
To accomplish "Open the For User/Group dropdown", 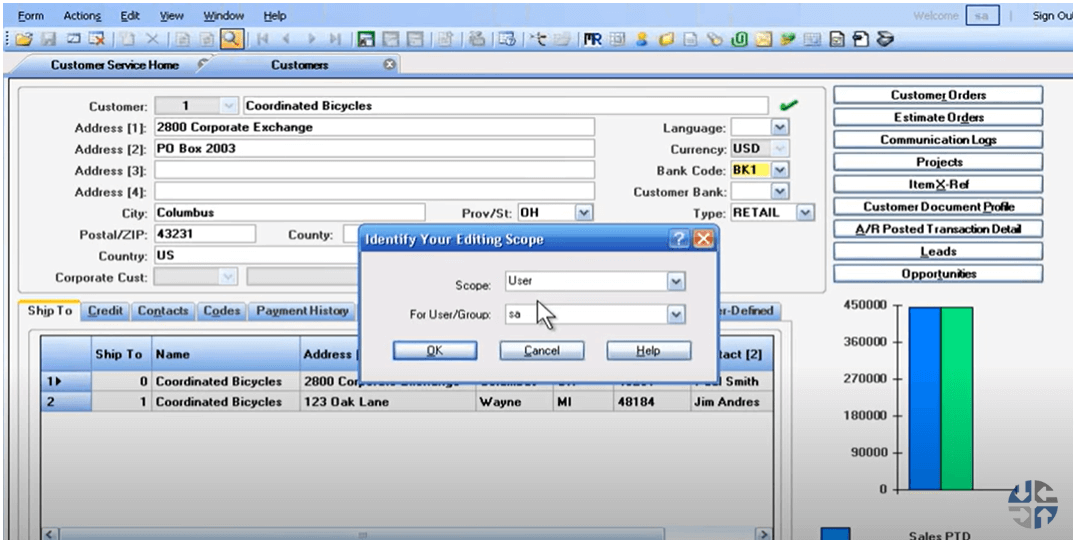I will [x=676, y=314].
